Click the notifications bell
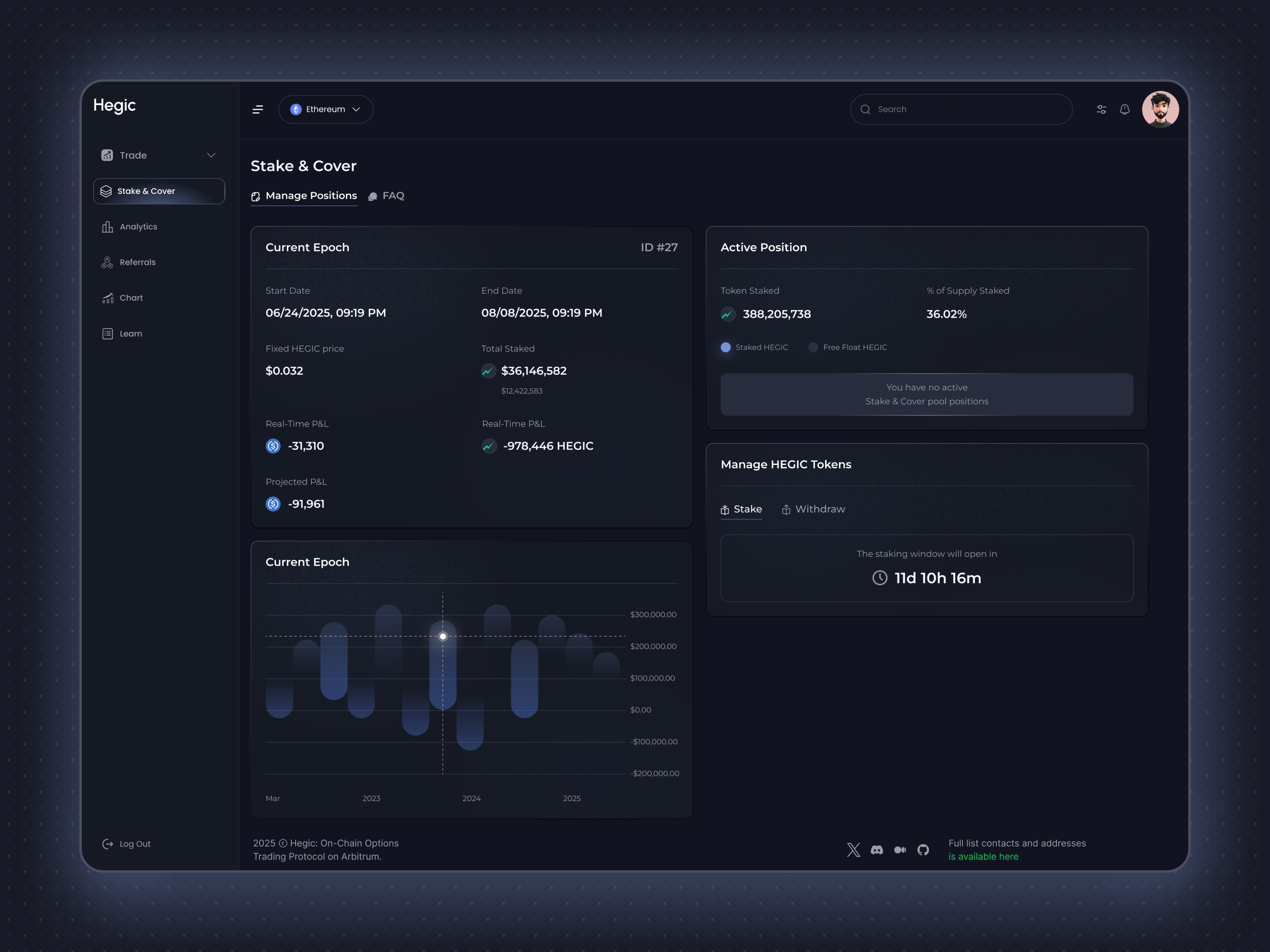The image size is (1270, 952). pyautogui.click(x=1125, y=109)
